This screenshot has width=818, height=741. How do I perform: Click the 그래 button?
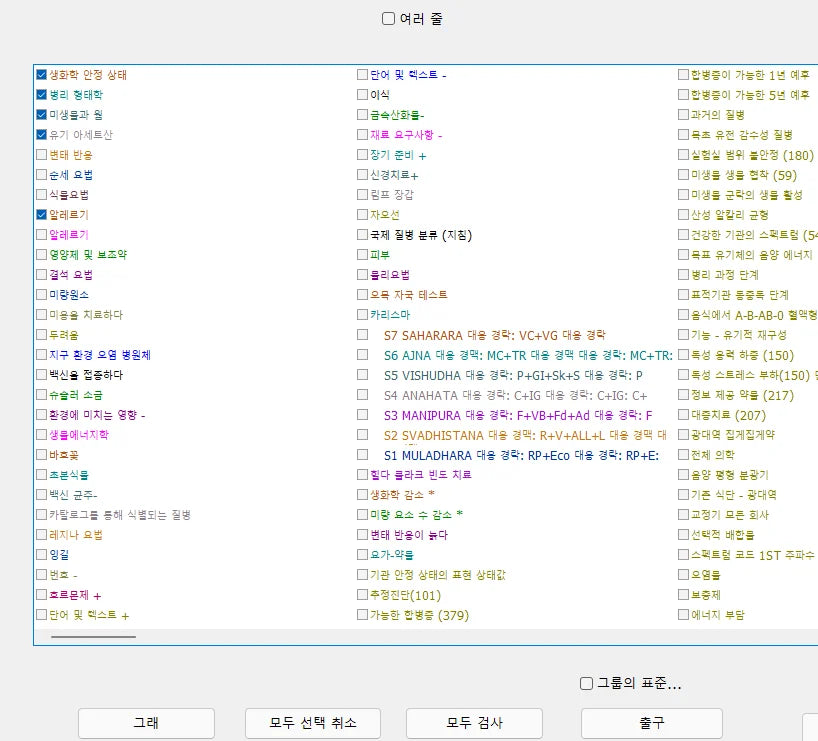146,723
